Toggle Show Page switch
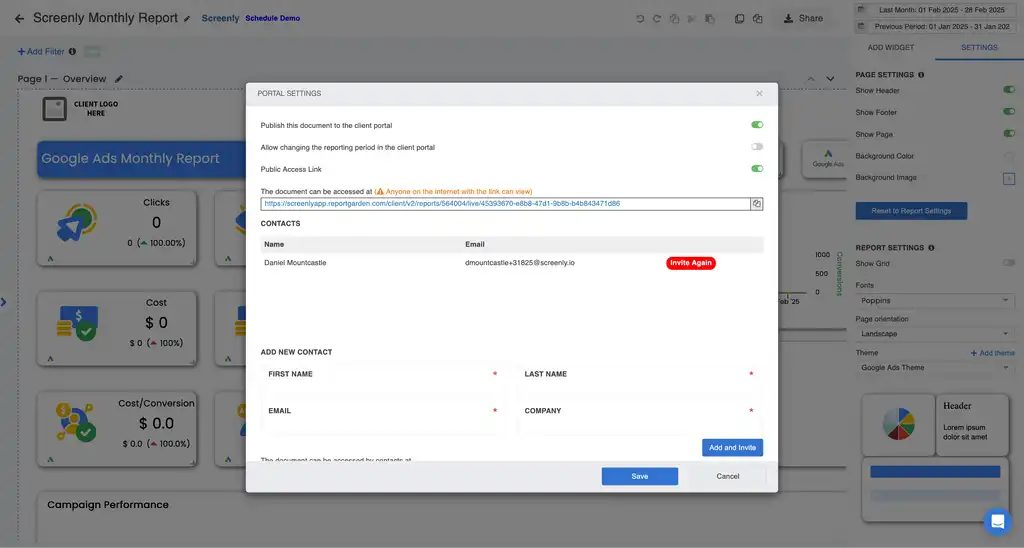 click(x=1009, y=133)
